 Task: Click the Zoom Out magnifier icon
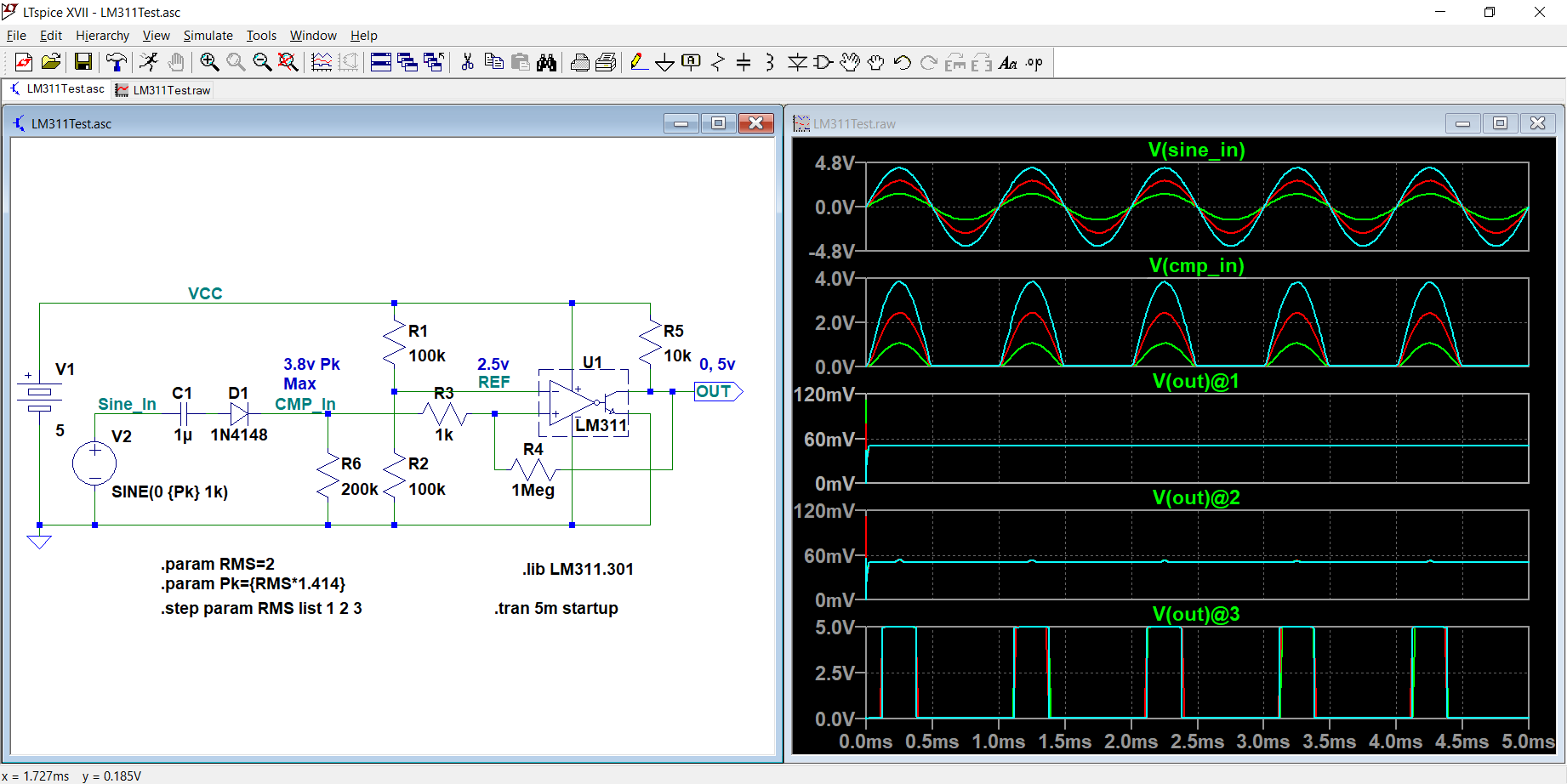pyautogui.click(x=262, y=62)
